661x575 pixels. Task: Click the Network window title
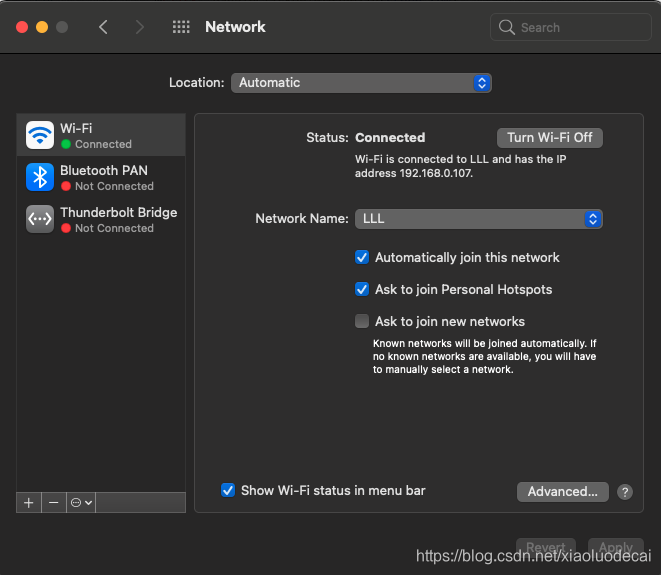235,27
